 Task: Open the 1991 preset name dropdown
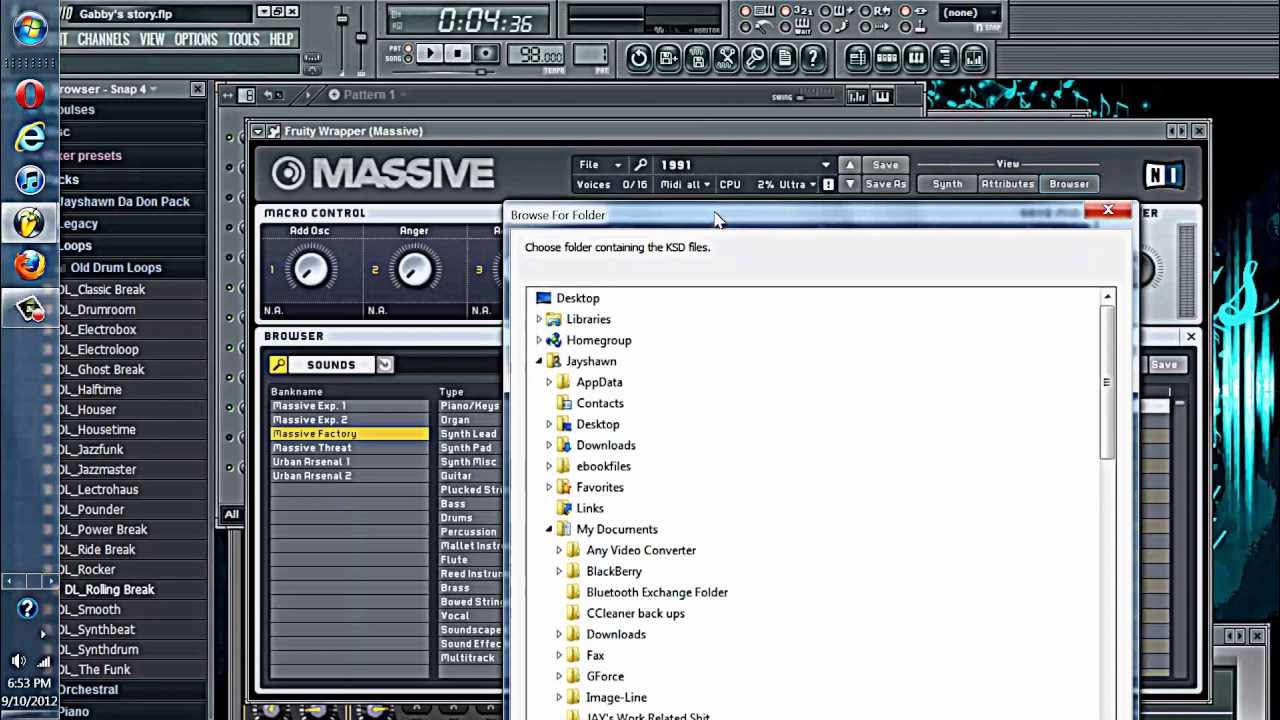point(745,165)
